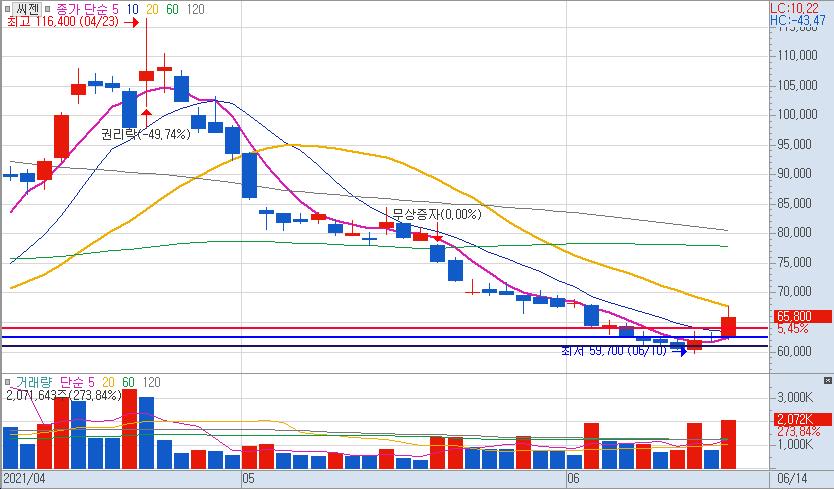Image resolution: width=834 pixels, height=489 pixels.
Task: Click the small square beside 거래량 label
Action: pyautogui.click(x=7, y=382)
